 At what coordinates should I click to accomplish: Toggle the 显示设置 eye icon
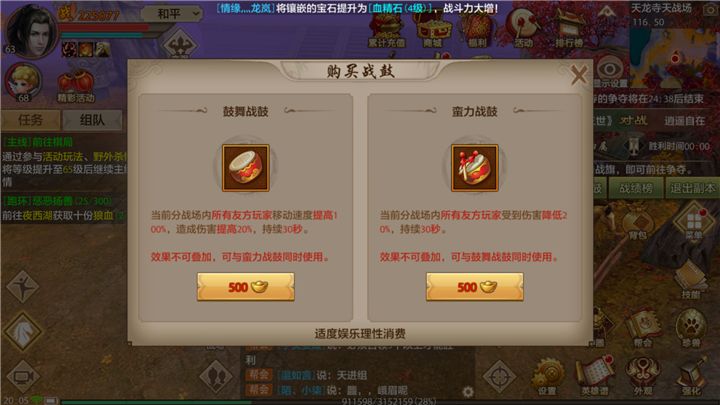click(x=610, y=73)
